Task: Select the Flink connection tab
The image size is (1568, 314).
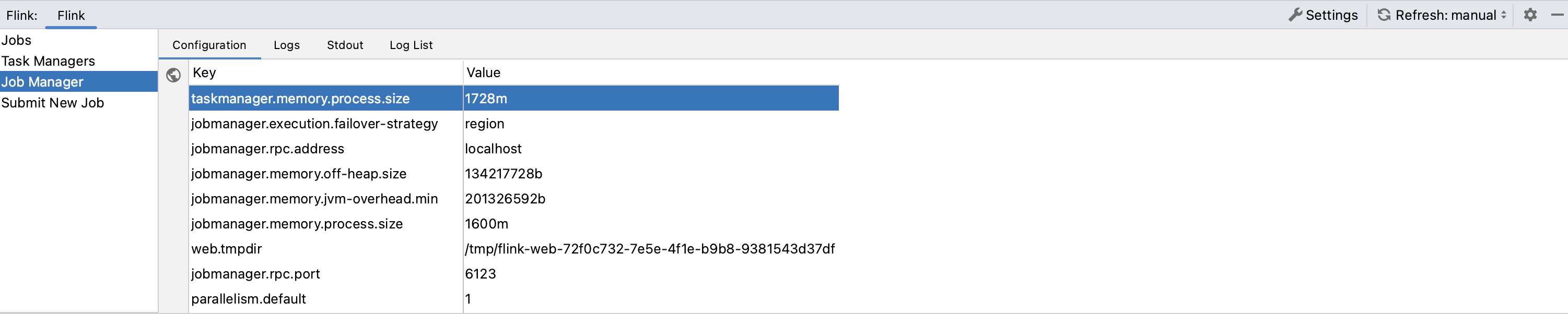Action: [x=71, y=15]
